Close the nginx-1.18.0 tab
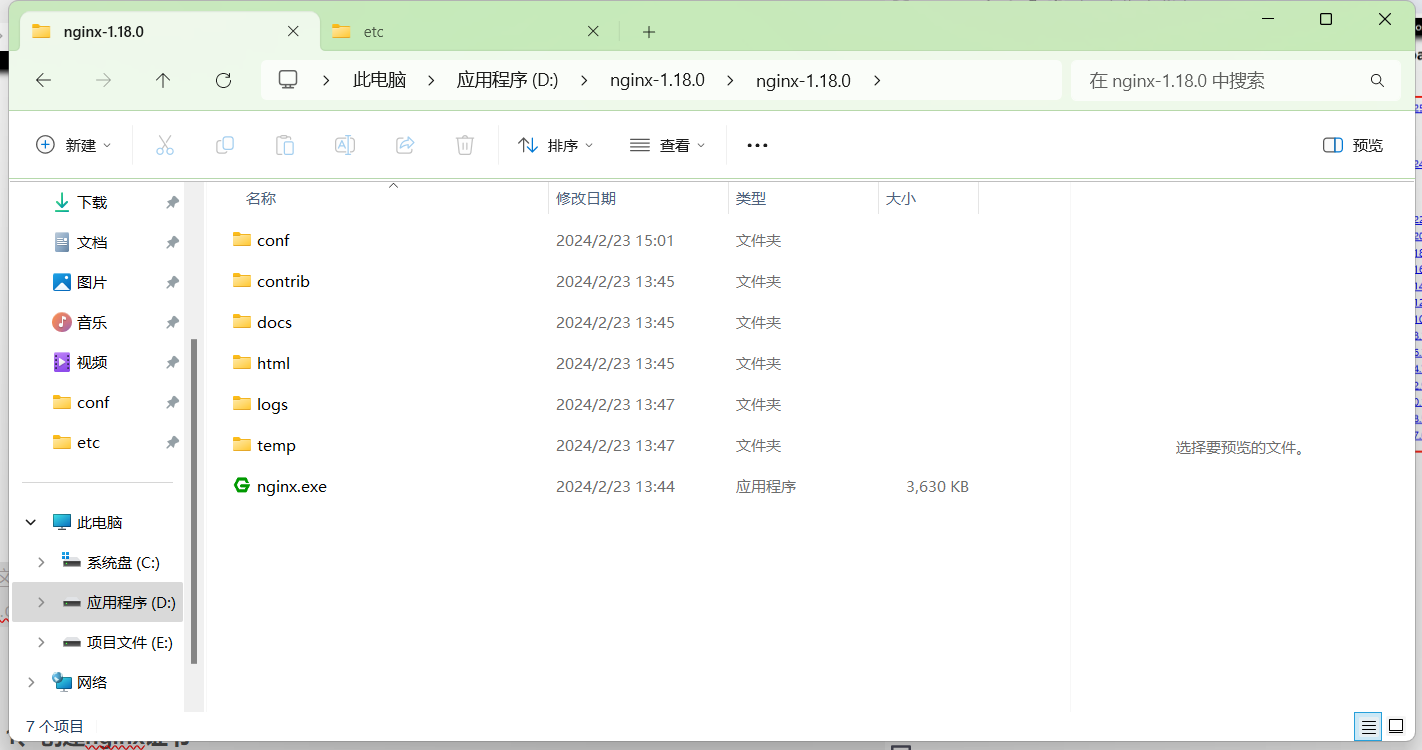 click(x=293, y=32)
